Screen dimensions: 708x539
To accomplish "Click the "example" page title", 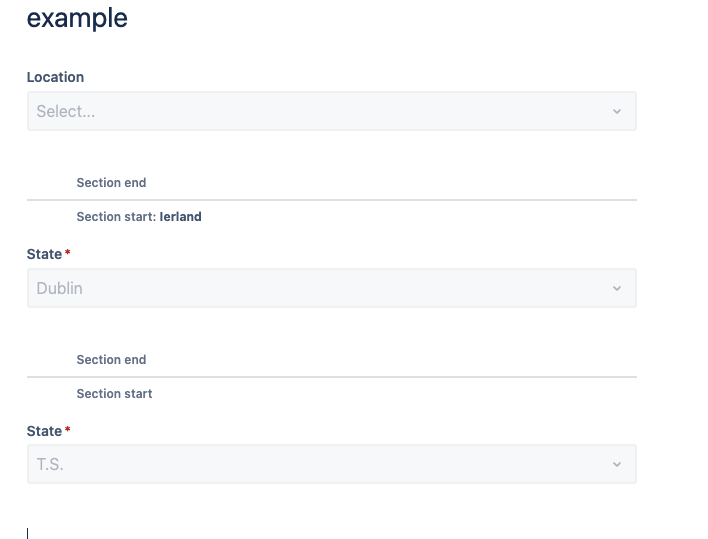I will coord(77,18).
